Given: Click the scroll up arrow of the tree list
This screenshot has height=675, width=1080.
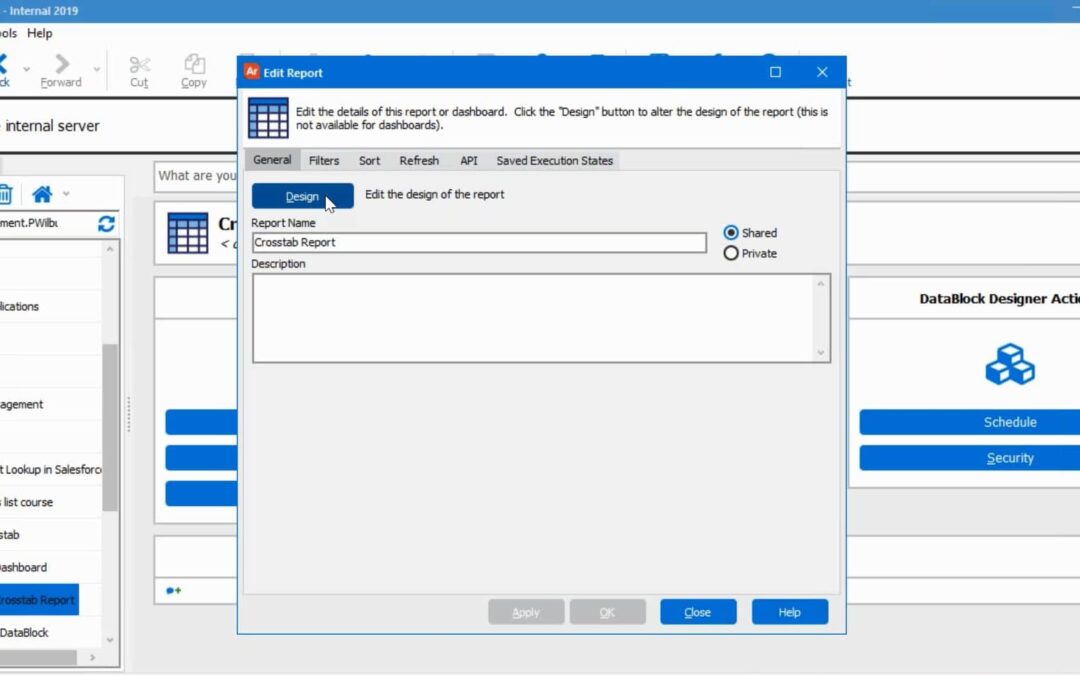Looking at the screenshot, I should 110,249.
